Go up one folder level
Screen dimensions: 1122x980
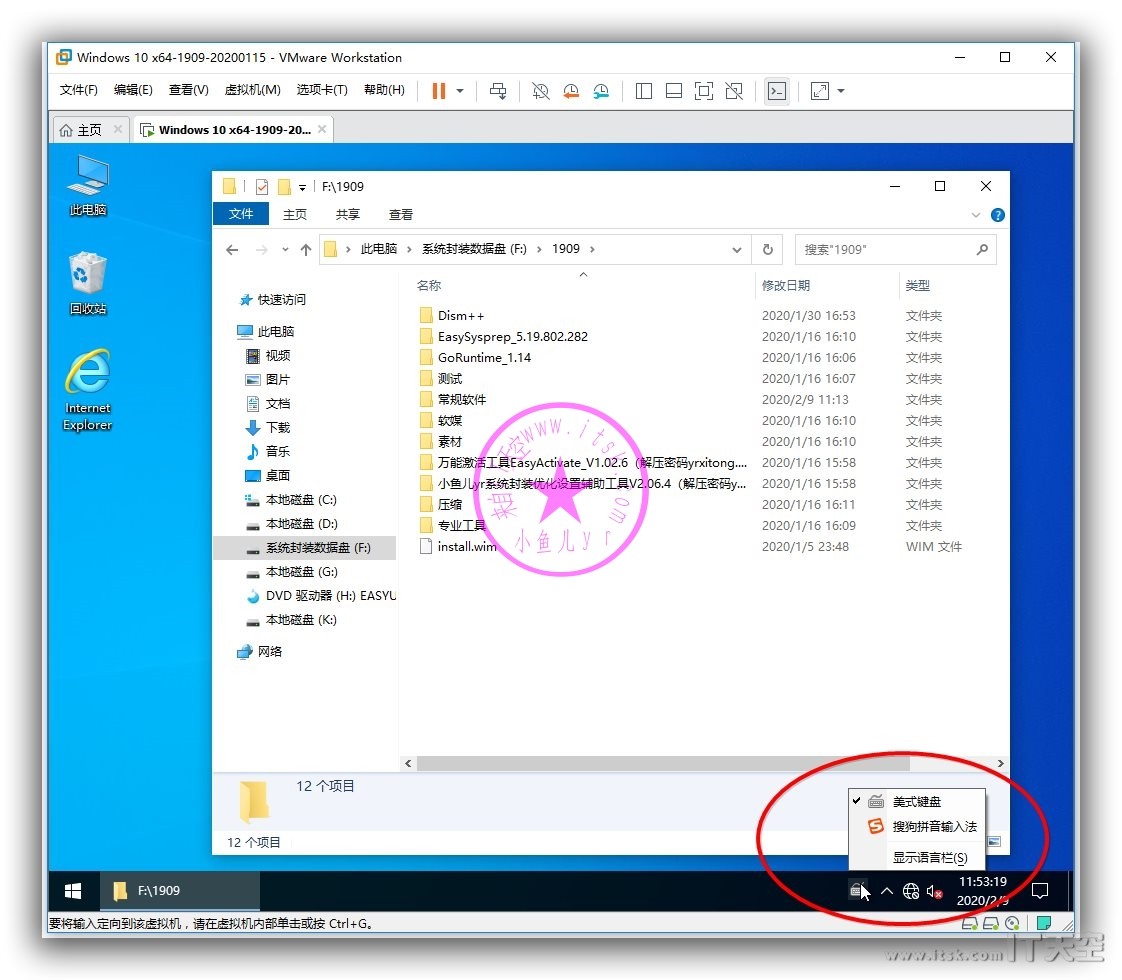[306, 250]
